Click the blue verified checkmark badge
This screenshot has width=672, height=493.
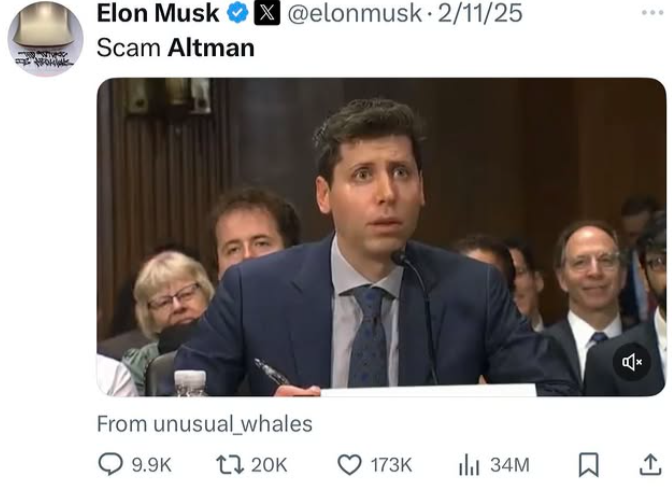point(237,13)
